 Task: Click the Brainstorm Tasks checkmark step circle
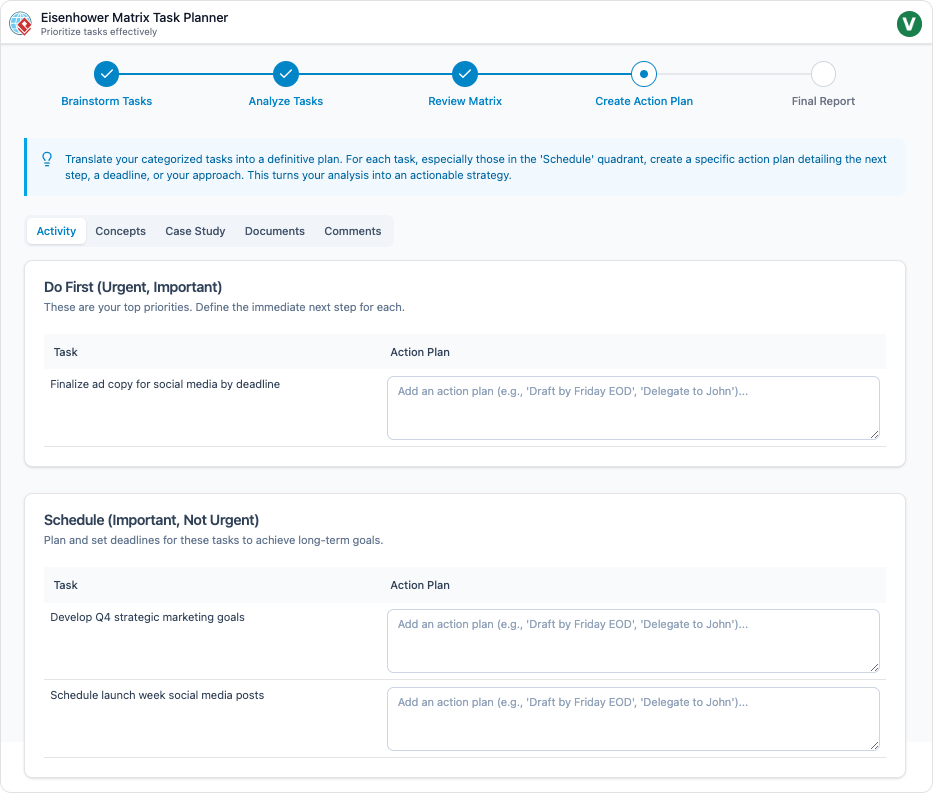[x=107, y=74]
